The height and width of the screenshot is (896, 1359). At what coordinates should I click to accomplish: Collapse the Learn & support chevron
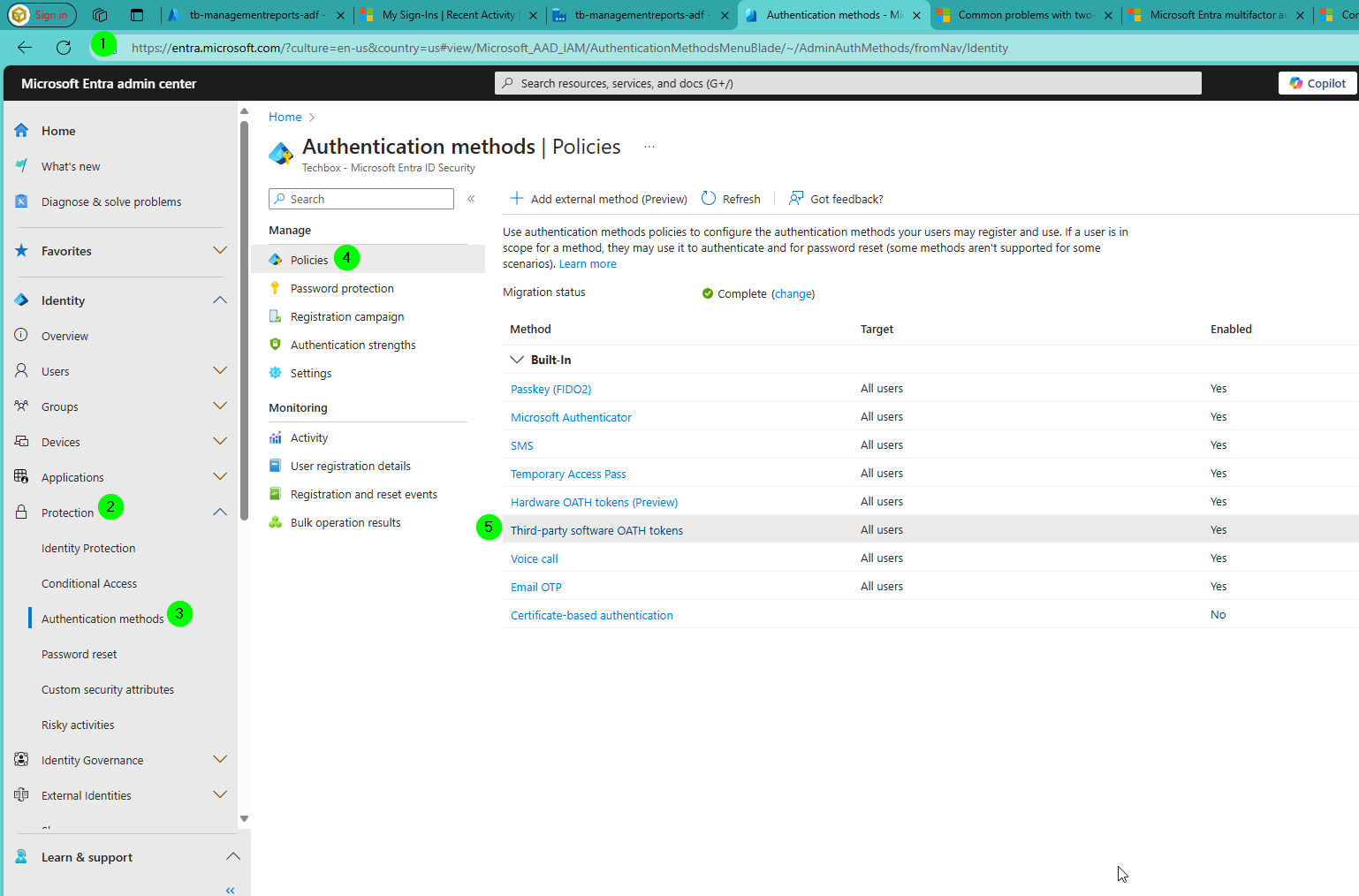pos(232,856)
